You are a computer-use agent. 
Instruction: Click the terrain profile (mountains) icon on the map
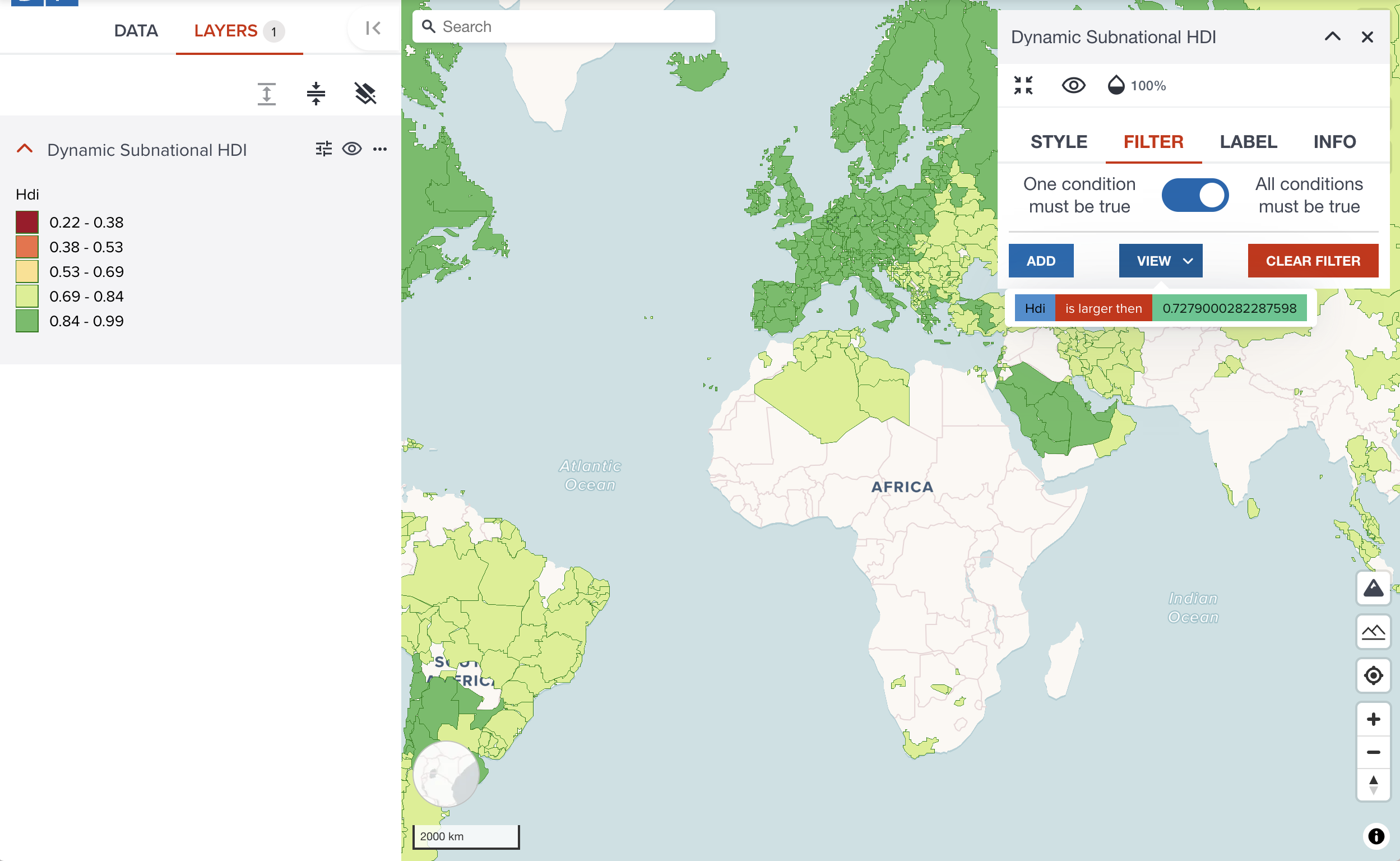1374,632
